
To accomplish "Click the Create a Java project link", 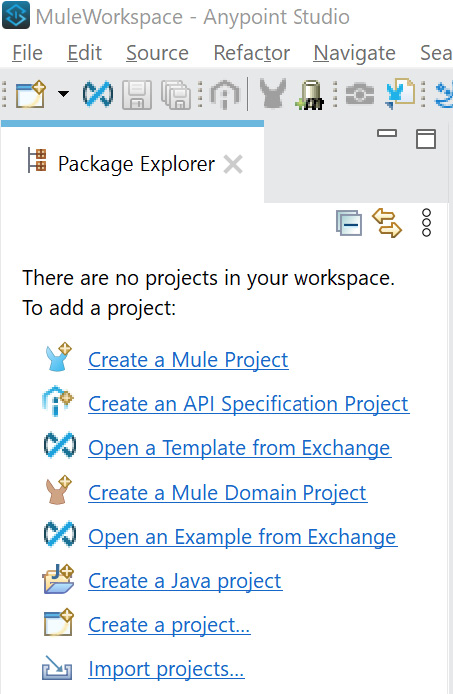I will coord(185,581).
